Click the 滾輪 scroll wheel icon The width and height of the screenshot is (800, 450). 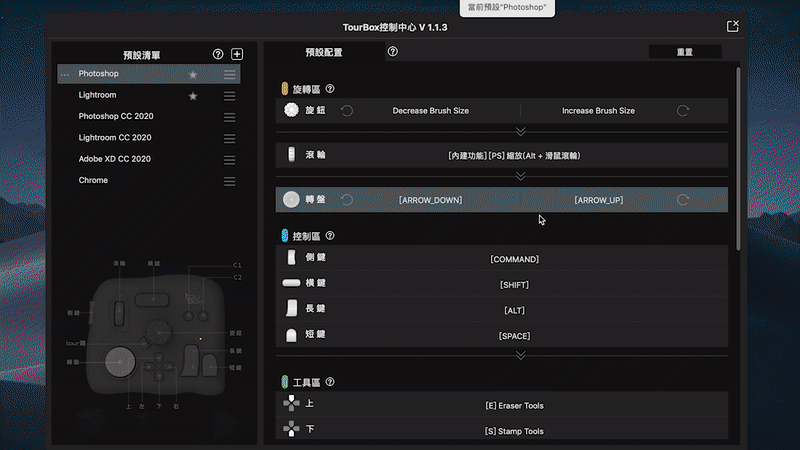(x=291, y=154)
